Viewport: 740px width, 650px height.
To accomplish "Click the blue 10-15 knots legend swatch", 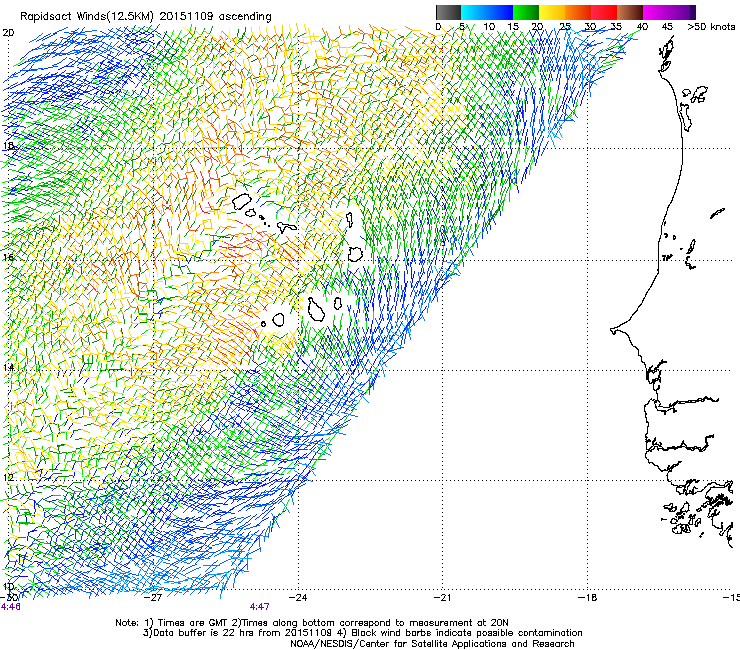I will coord(500,12).
